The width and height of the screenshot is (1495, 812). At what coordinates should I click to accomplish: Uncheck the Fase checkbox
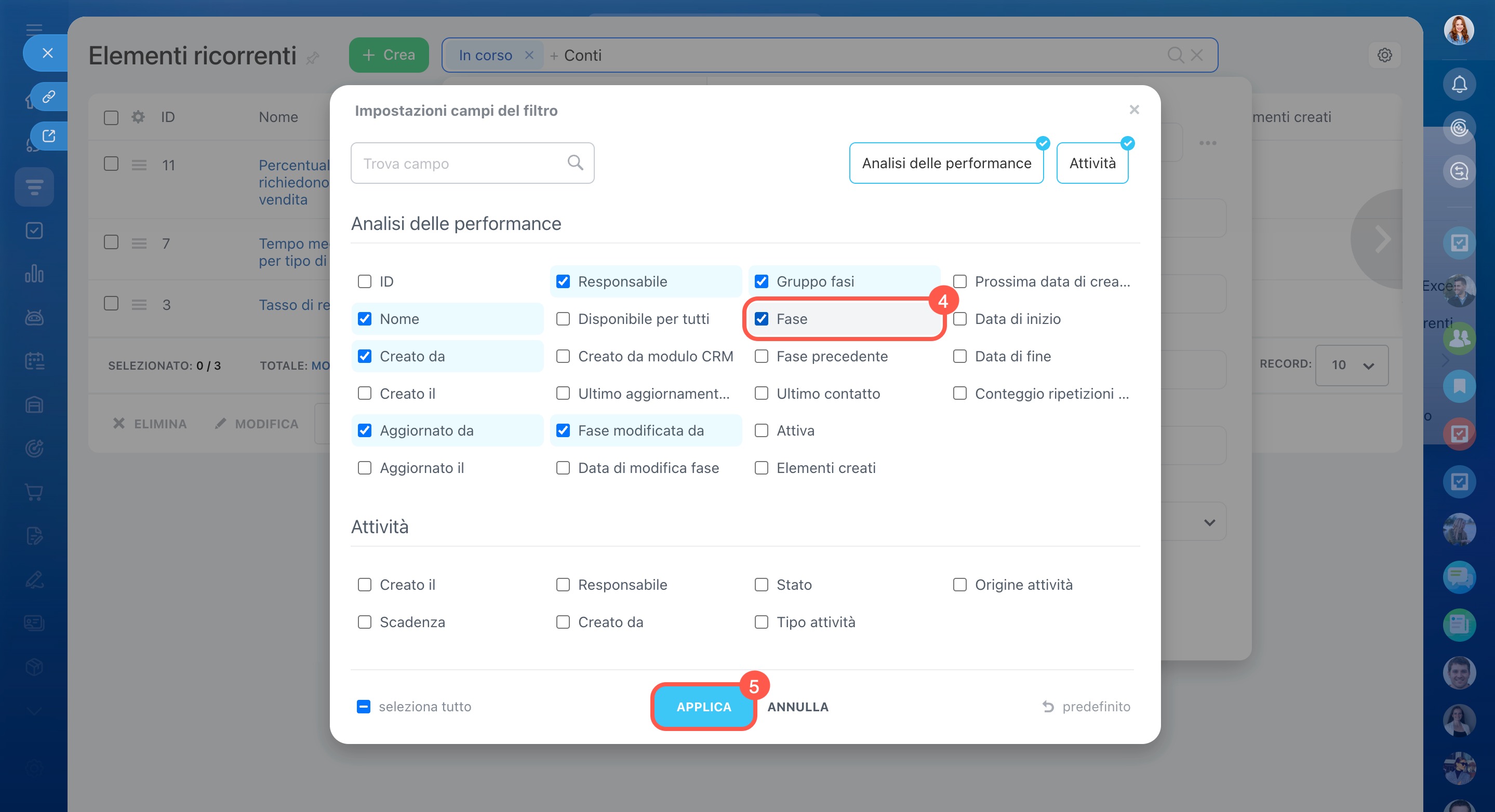click(x=761, y=319)
